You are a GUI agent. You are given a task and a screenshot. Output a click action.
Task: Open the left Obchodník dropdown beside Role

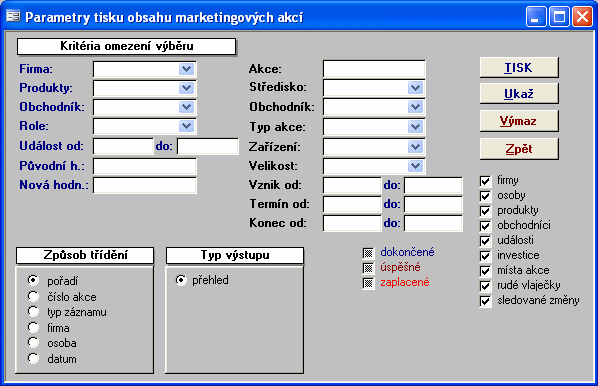186,107
